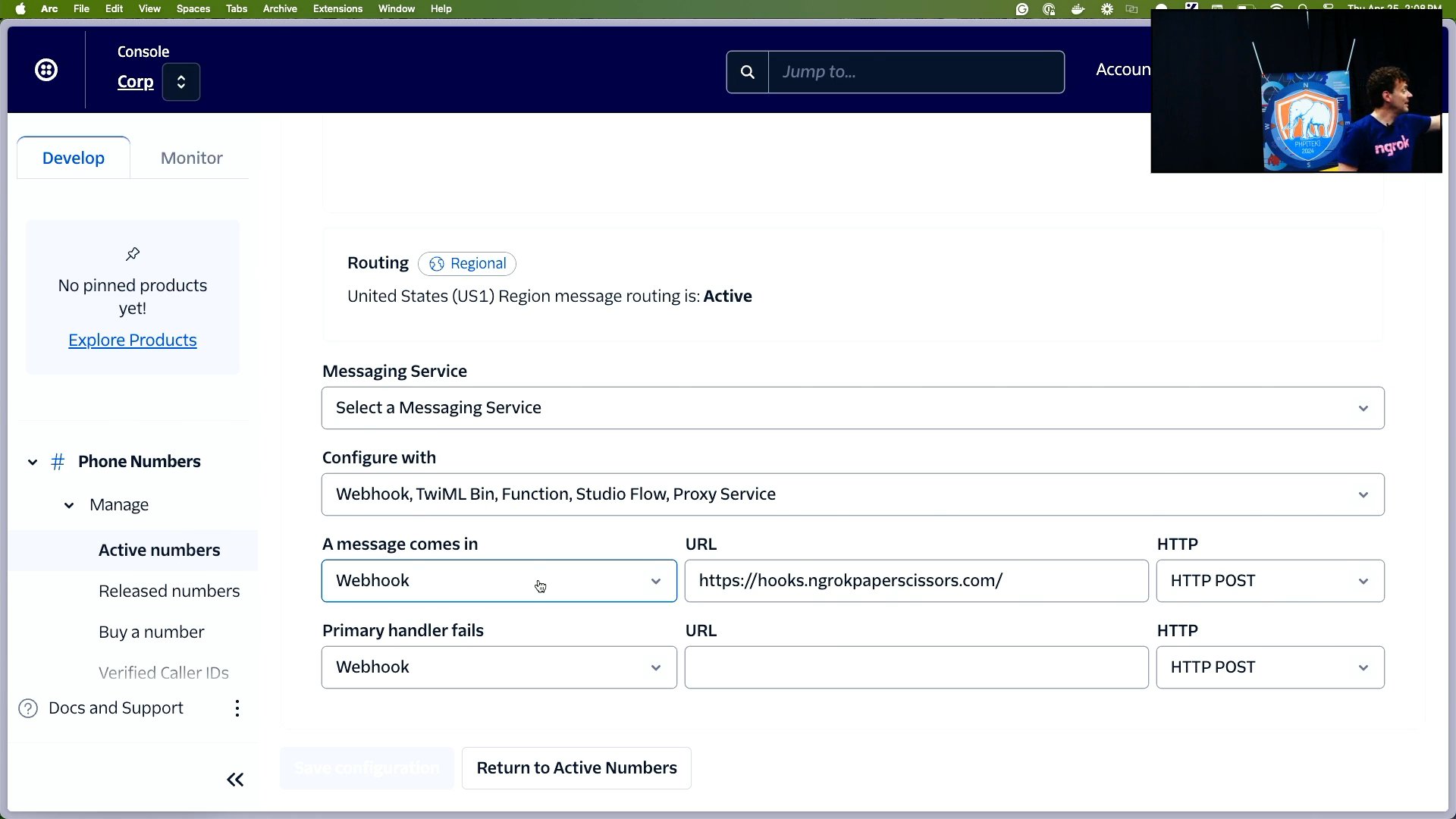Open HTTP POST dropdown for incoming message
Image resolution: width=1456 pixels, height=819 pixels.
coord(1270,581)
